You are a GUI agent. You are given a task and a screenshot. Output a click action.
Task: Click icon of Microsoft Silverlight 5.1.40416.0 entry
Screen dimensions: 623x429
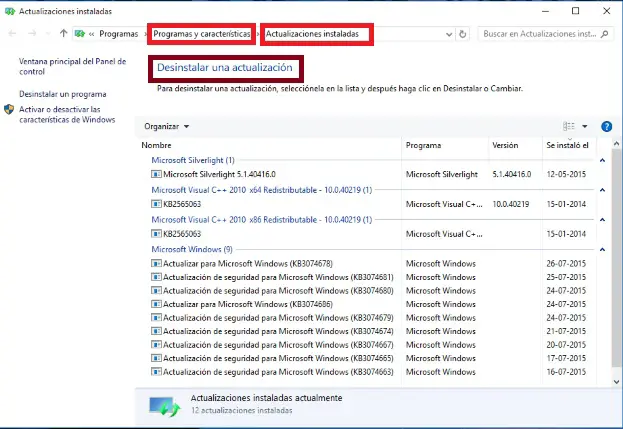(156, 174)
